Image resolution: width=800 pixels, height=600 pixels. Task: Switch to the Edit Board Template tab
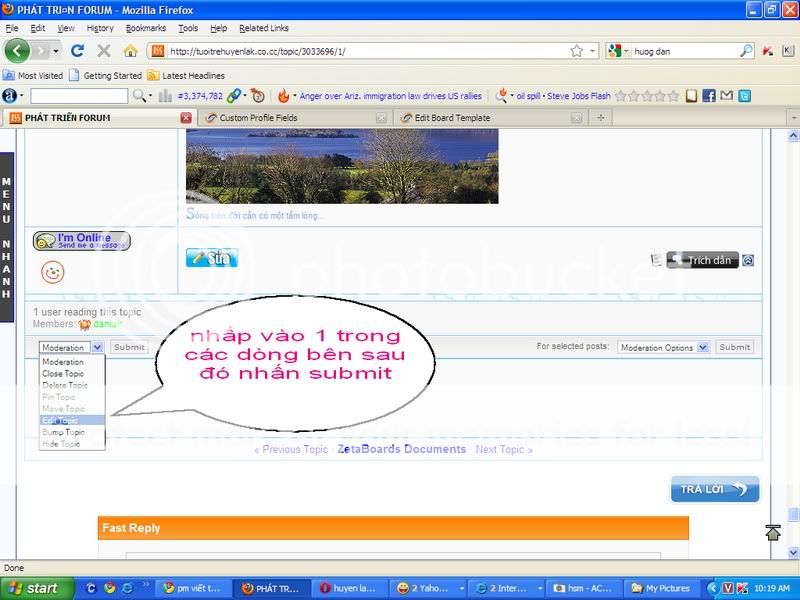click(x=454, y=117)
